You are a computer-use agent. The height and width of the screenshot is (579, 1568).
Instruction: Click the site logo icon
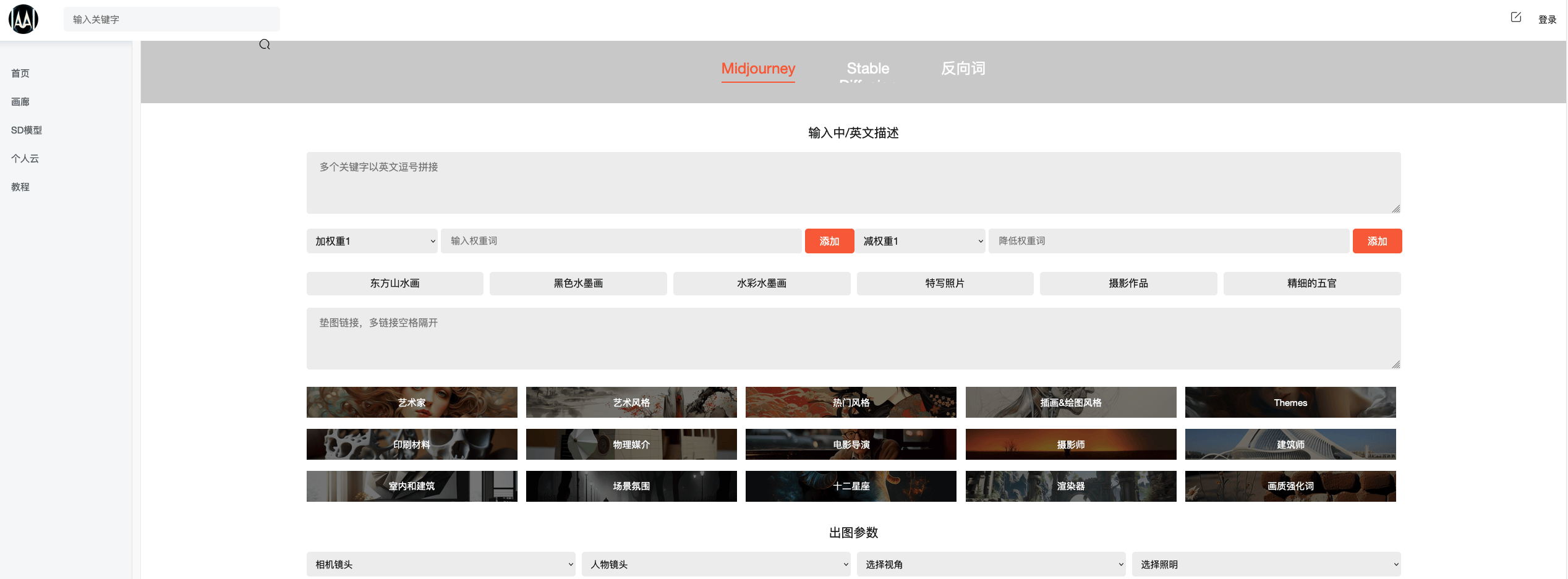coord(23,19)
